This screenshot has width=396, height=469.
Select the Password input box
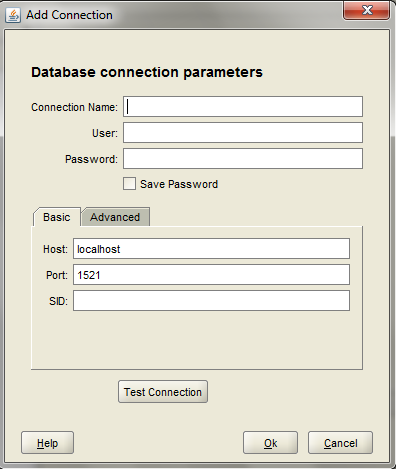point(243,159)
